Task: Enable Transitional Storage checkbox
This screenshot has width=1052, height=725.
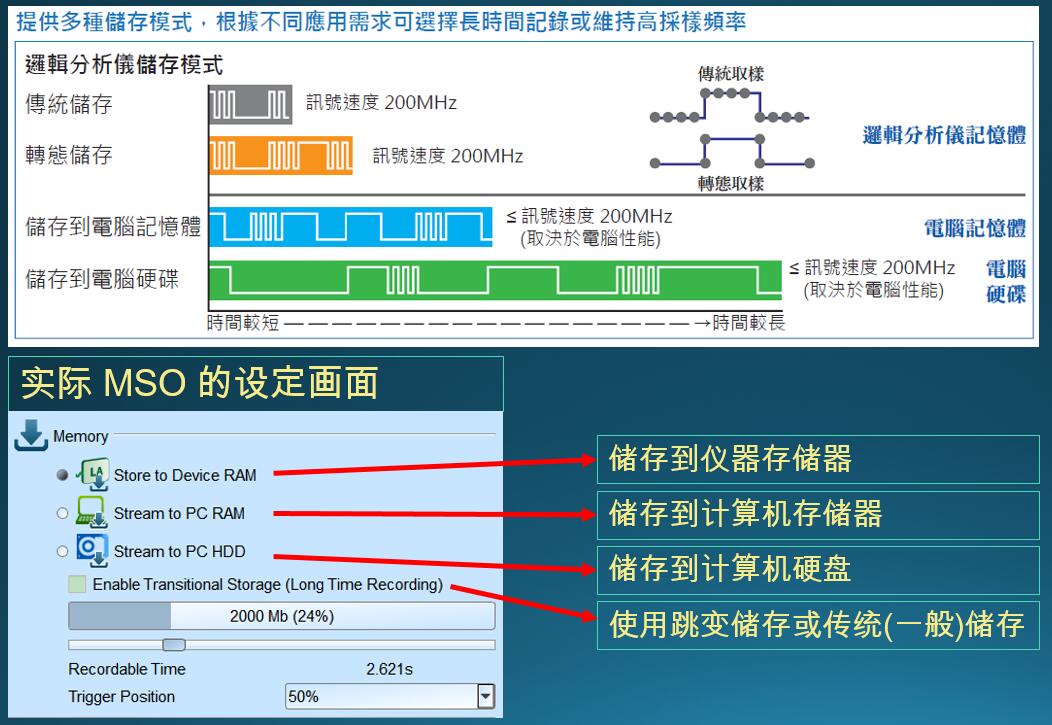Action: [77, 584]
